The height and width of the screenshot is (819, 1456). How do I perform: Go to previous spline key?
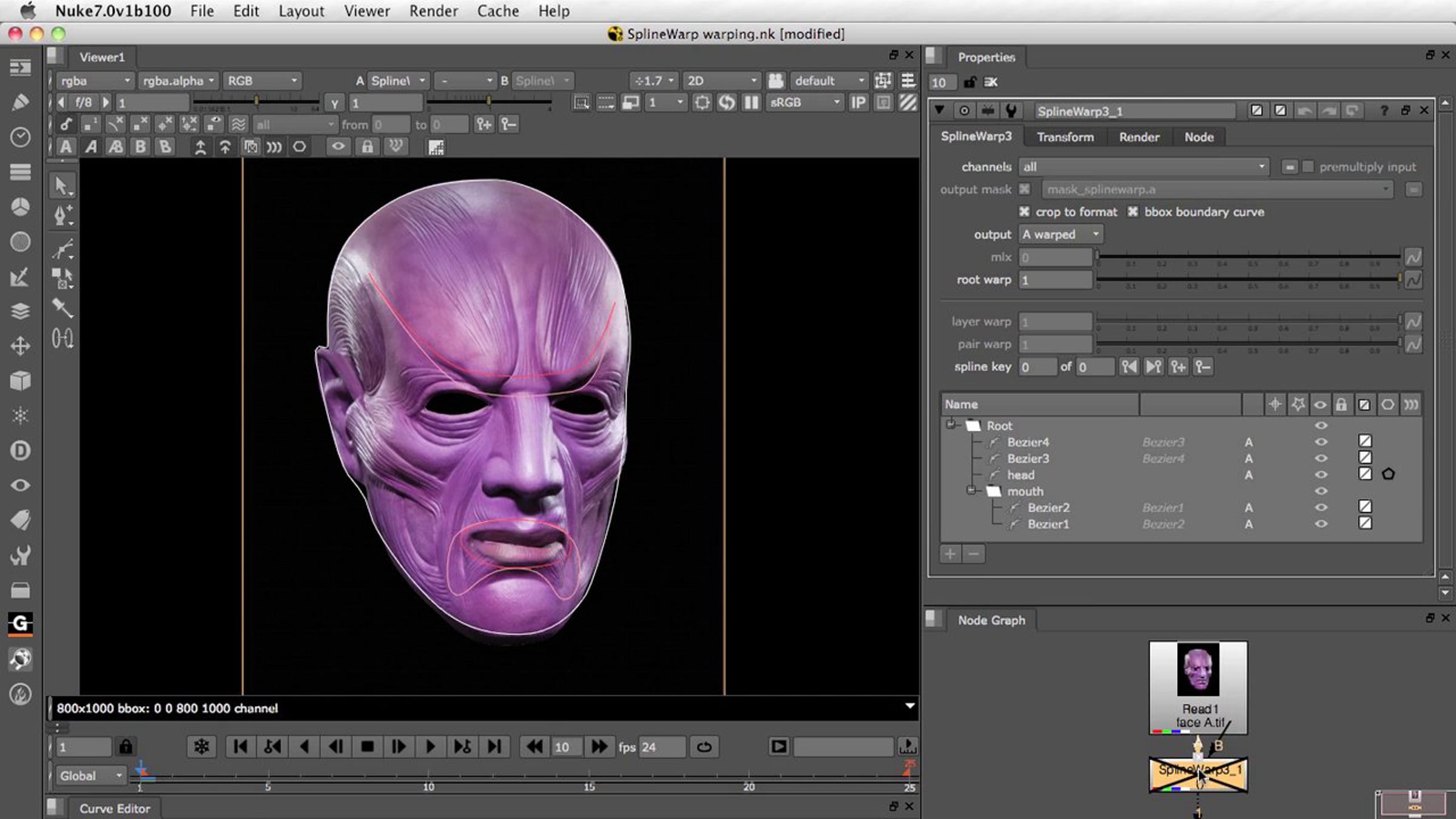tap(1129, 366)
